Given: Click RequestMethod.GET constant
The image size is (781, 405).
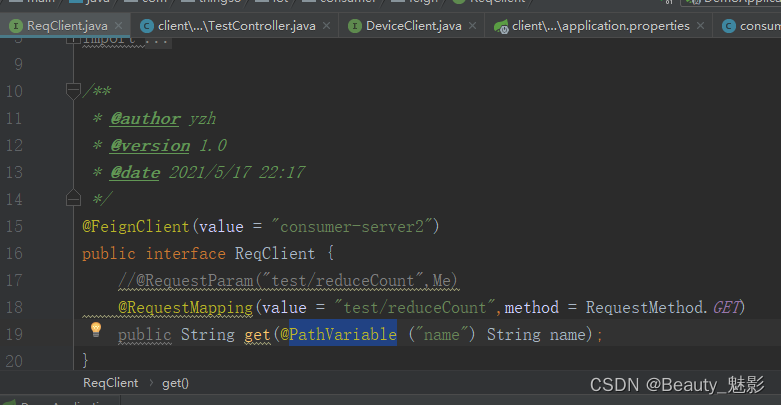Looking at the screenshot, I should tap(662, 307).
